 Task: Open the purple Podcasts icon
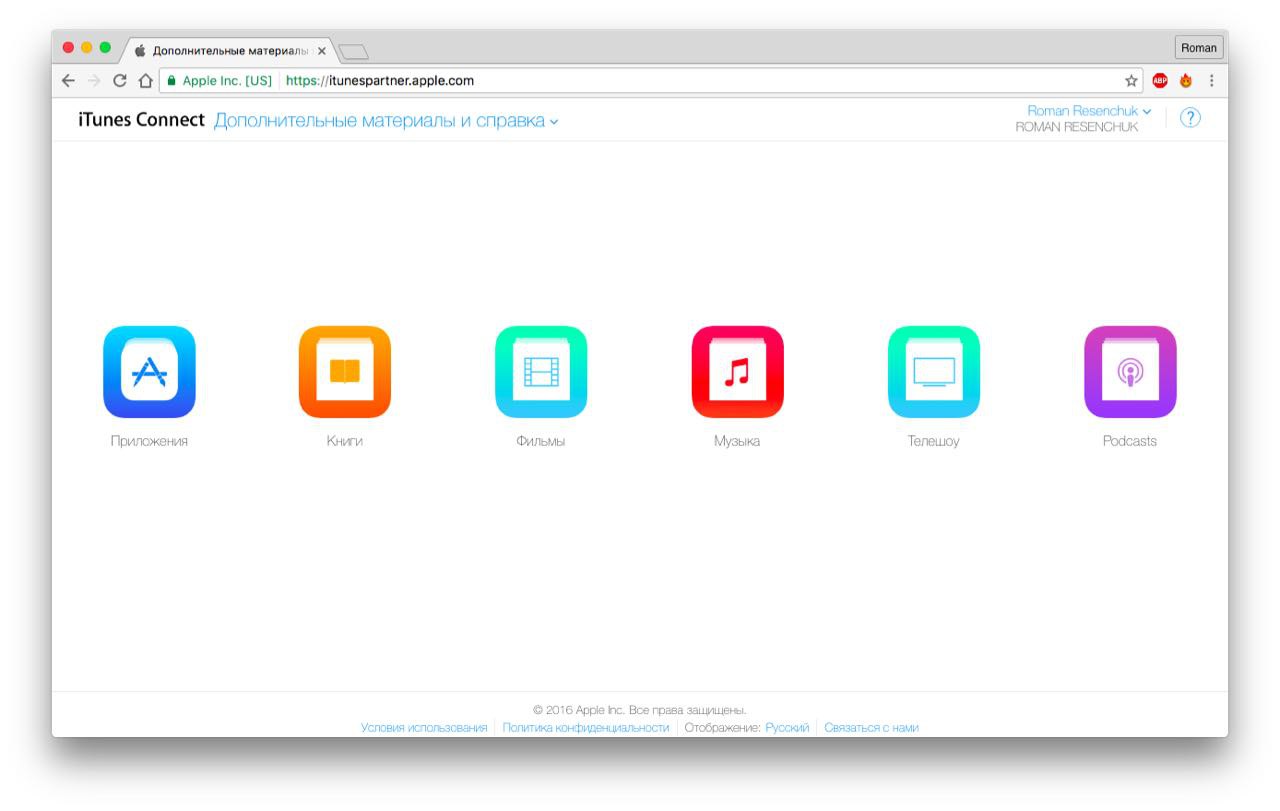click(1130, 372)
